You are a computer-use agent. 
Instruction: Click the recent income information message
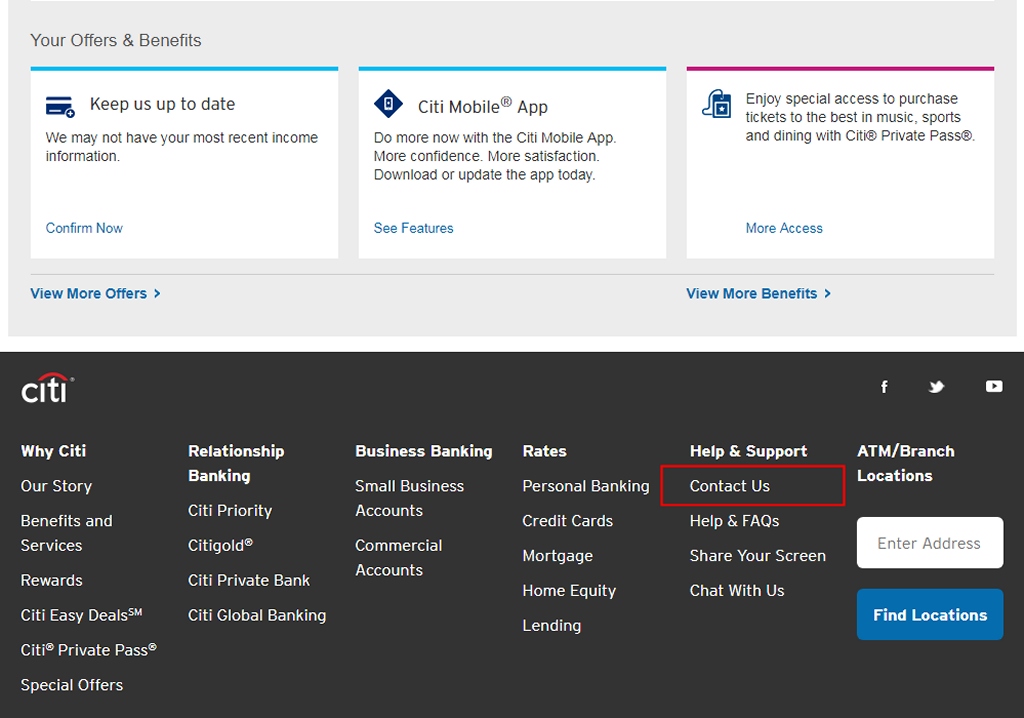(182, 147)
